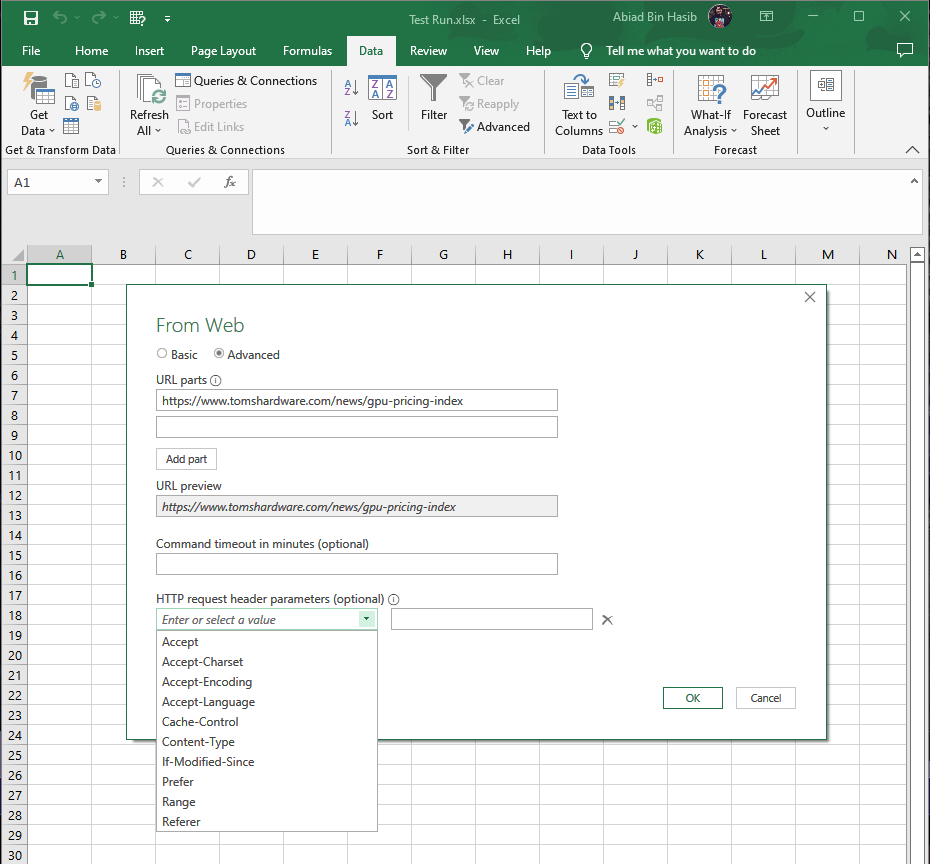Click the Select All corner triangle
The height and width of the screenshot is (864, 930).
(x=18, y=256)
